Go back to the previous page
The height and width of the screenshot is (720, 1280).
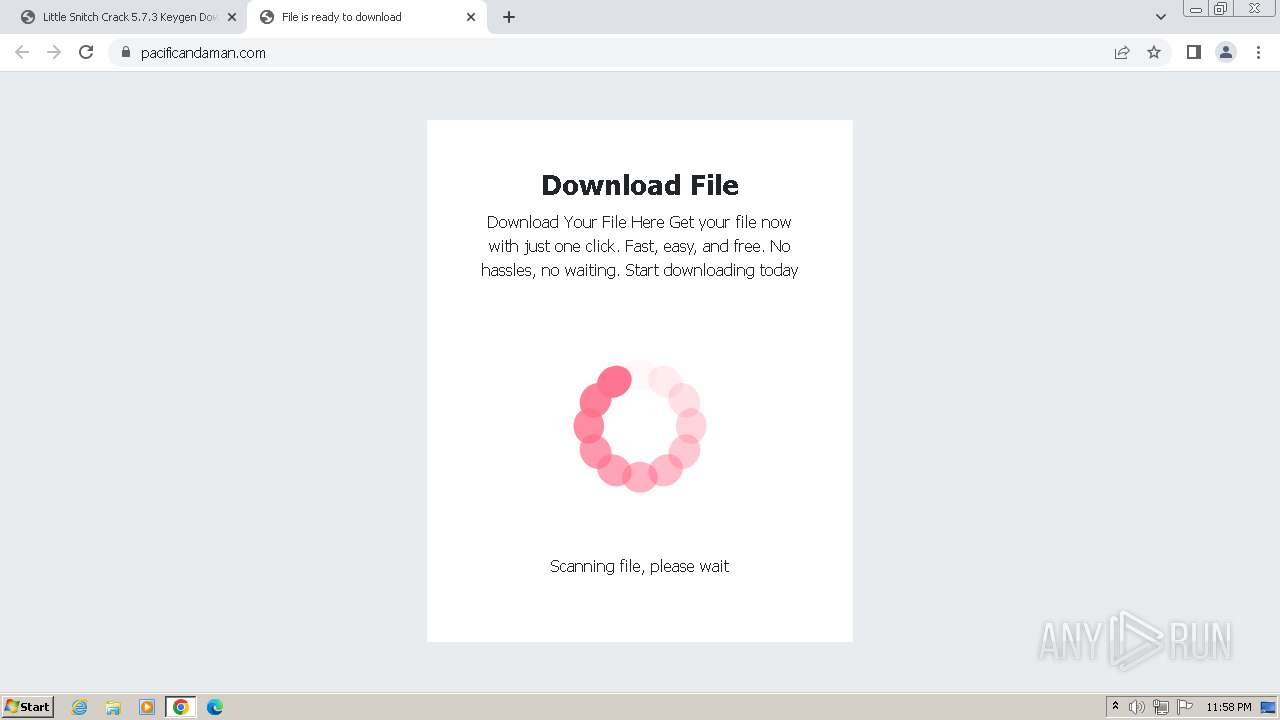(x=22, y=52)
